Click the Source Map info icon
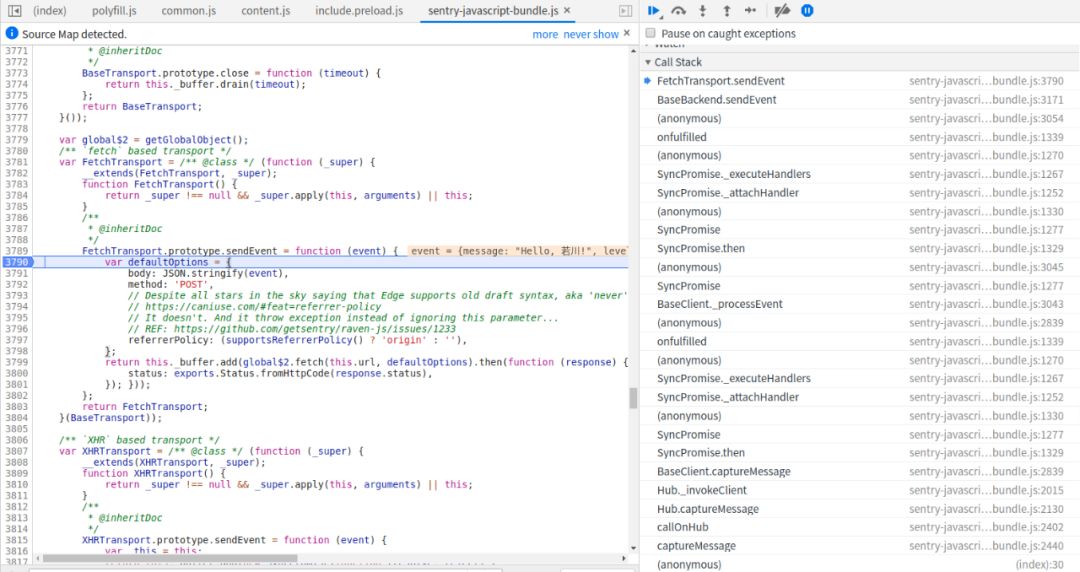This screenshot has width=1080, height=572. [x=11, y=33]
